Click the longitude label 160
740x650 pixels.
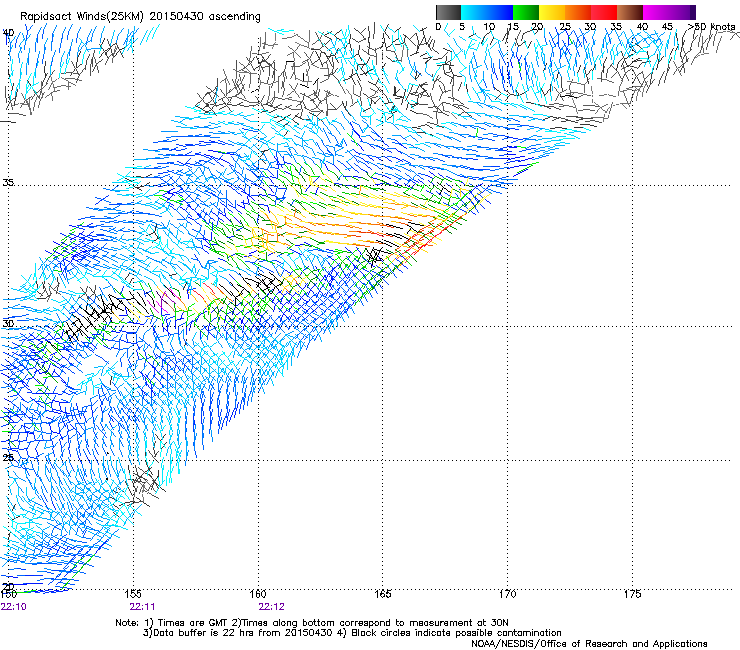pos(258,594)
